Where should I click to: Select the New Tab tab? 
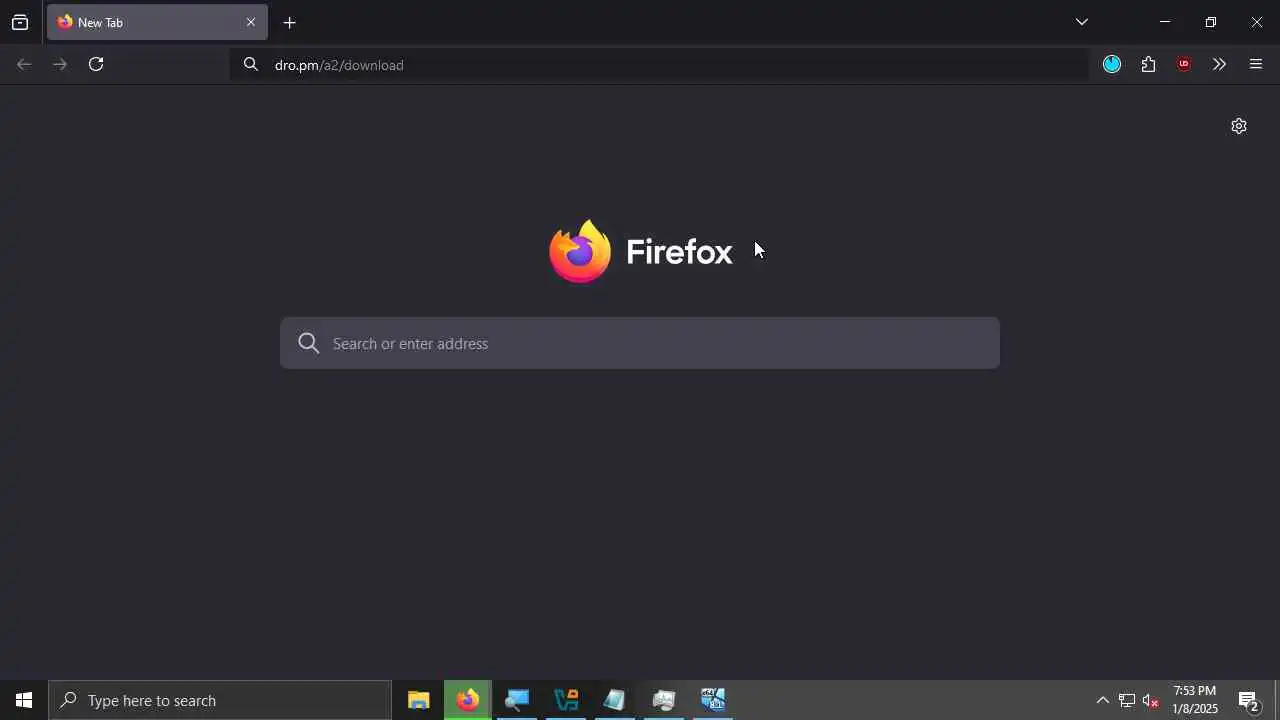(157, 22)
